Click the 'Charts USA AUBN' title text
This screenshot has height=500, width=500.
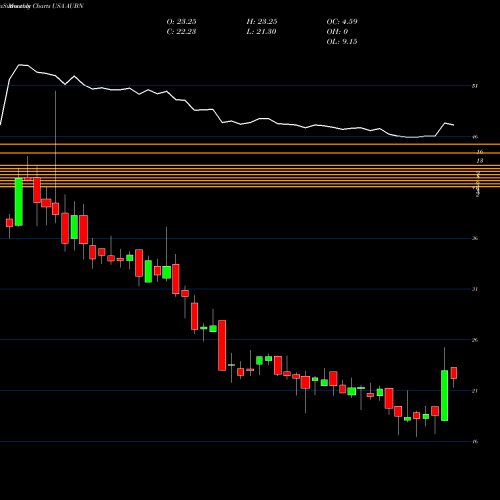(58, 6)
